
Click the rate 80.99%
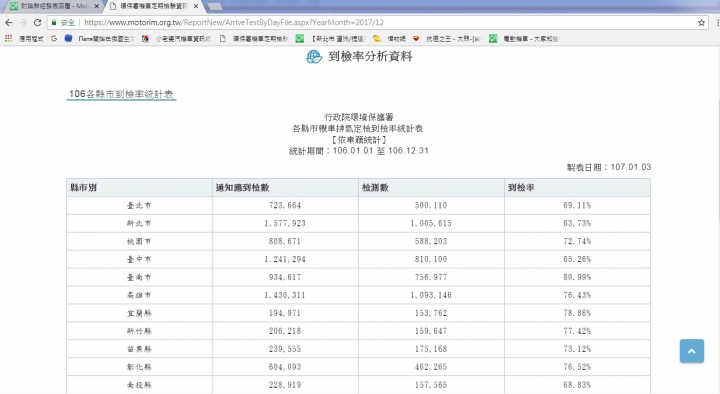[577, 277]
